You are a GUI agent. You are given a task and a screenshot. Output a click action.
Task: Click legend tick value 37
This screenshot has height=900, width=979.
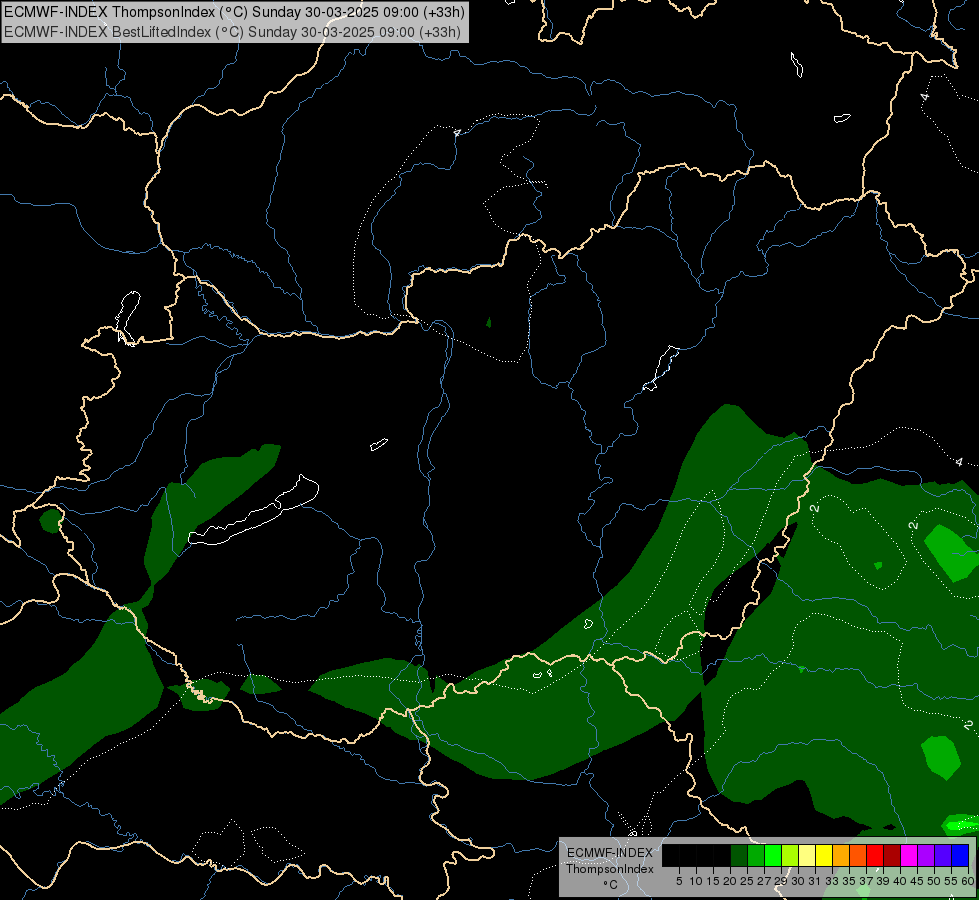click(x=866, y=881)
